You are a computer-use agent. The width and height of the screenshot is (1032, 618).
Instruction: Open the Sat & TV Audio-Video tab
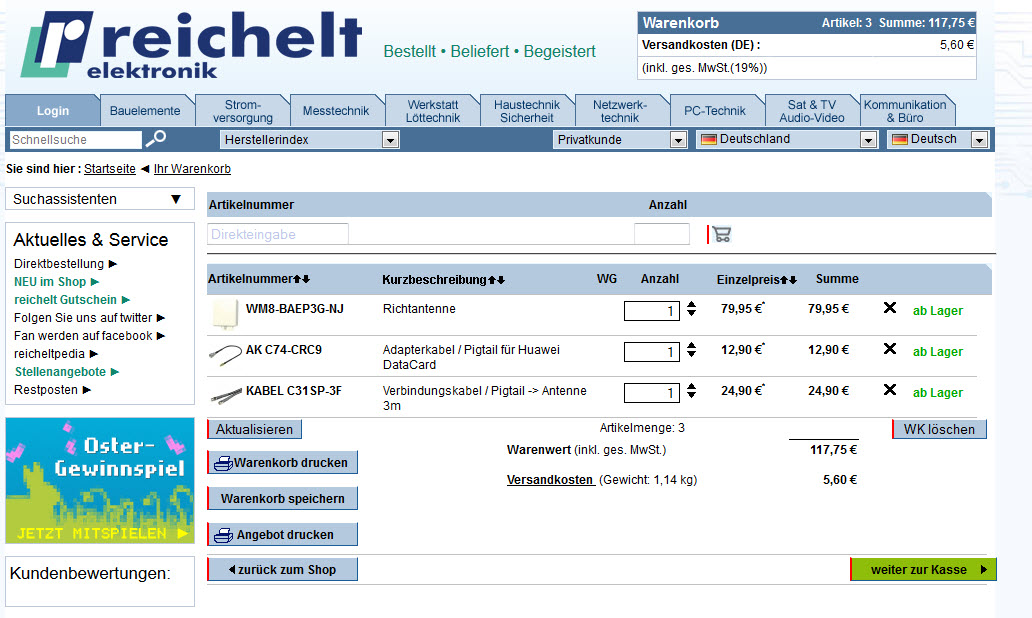[812, 111]
